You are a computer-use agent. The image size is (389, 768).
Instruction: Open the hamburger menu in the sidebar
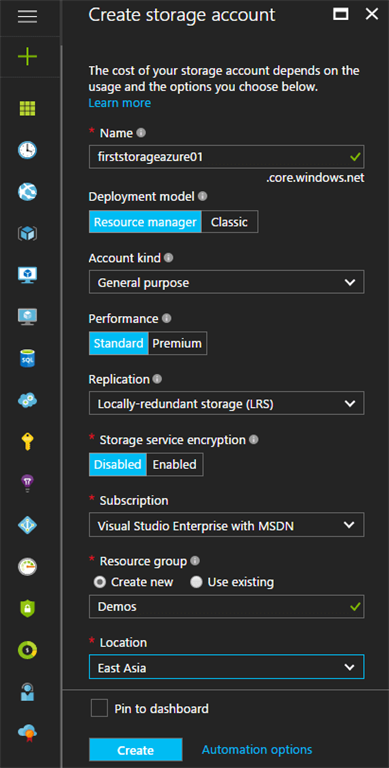[x=27, y=16]
